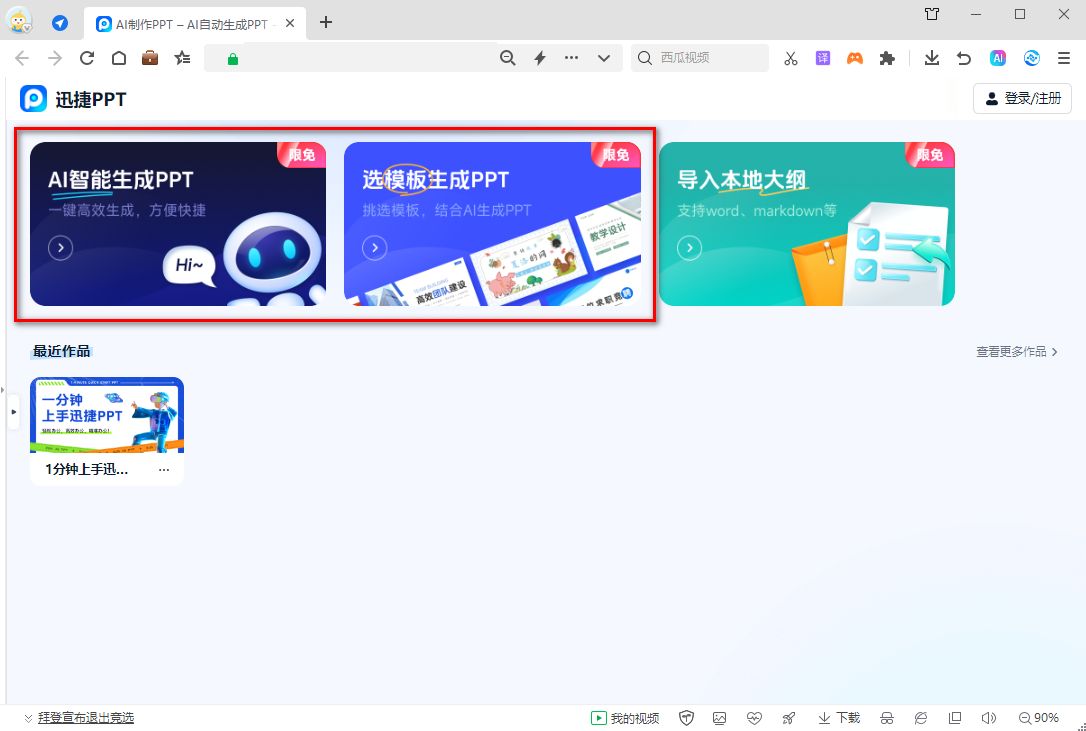Click the 迅捷PPT logo

click(x=73, y=99)
